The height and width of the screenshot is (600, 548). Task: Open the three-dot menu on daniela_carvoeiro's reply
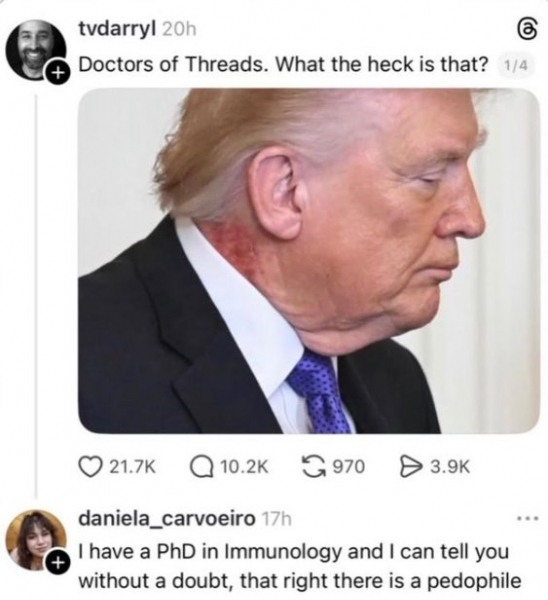click(528, 519)
